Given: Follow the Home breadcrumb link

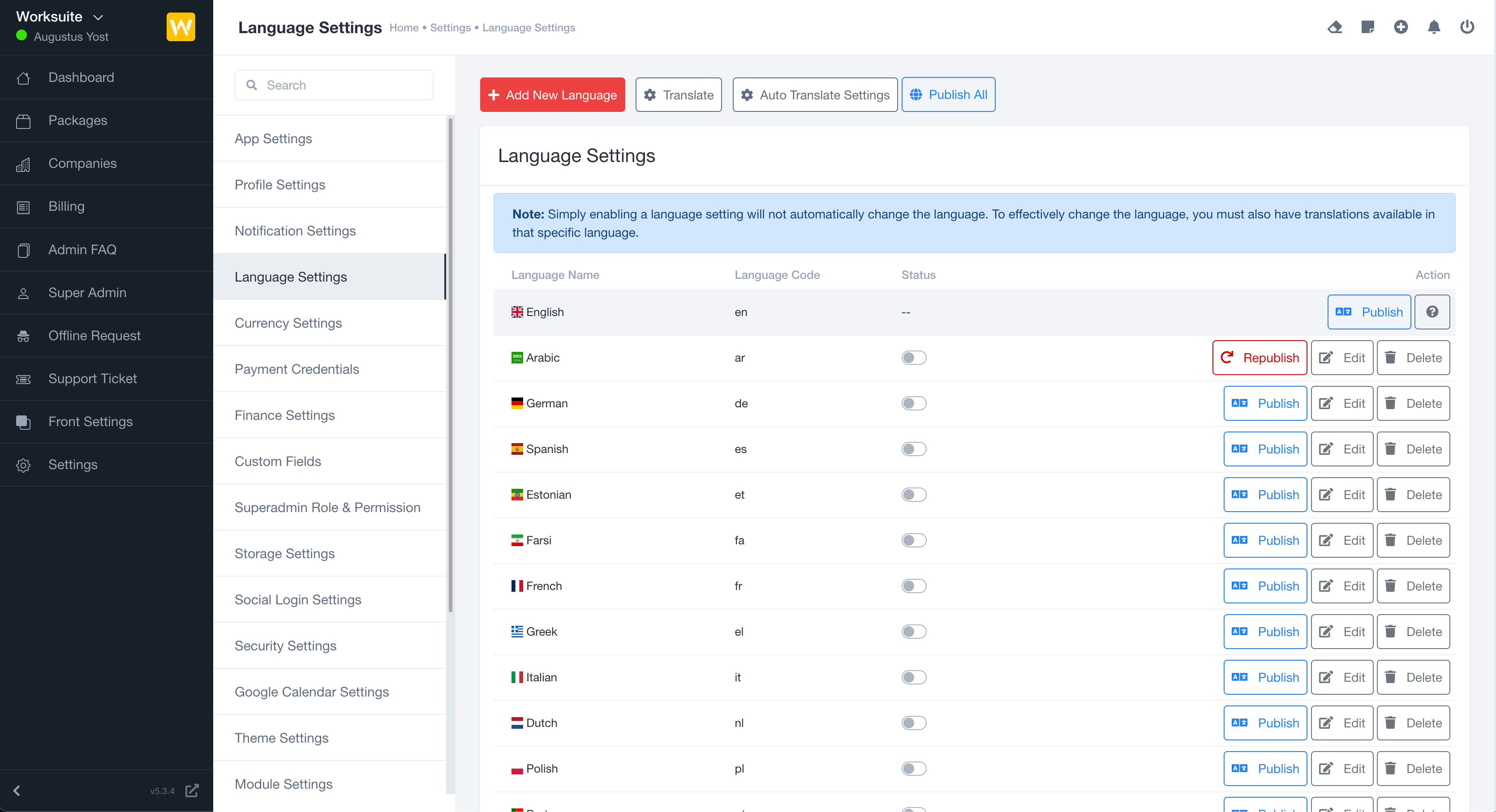Looking at the screenshot, I should pyautogui.click(x=404, y=27).
